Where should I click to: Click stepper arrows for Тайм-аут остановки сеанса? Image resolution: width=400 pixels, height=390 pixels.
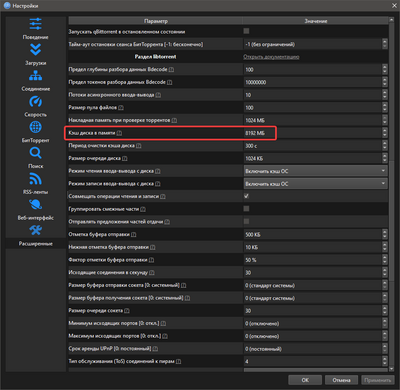[385, 44]
